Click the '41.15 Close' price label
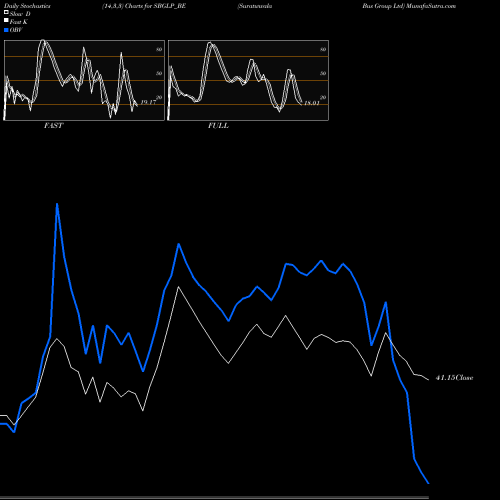 coord(454,378)
